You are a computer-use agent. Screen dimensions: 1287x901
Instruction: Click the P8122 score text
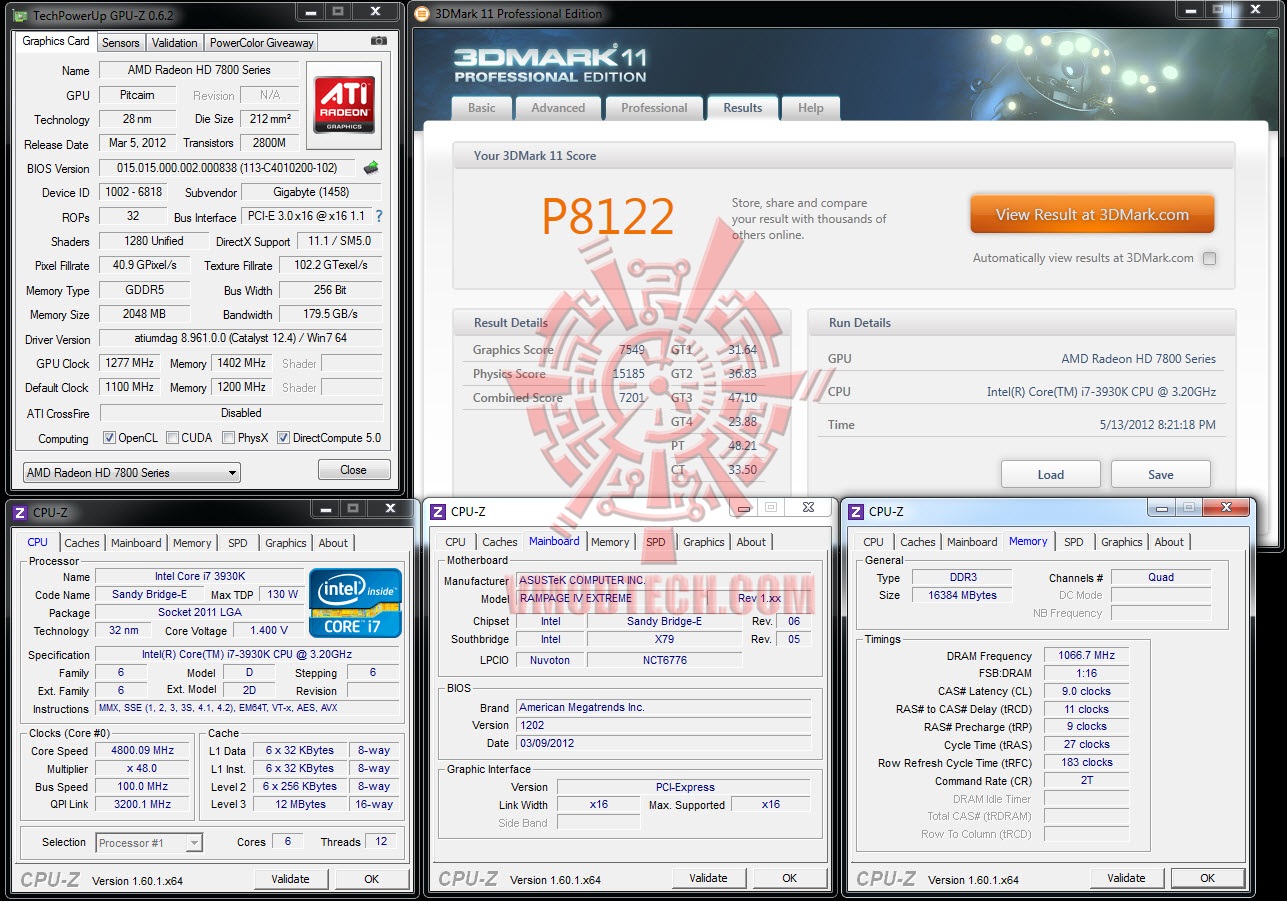tap(608, 216)
